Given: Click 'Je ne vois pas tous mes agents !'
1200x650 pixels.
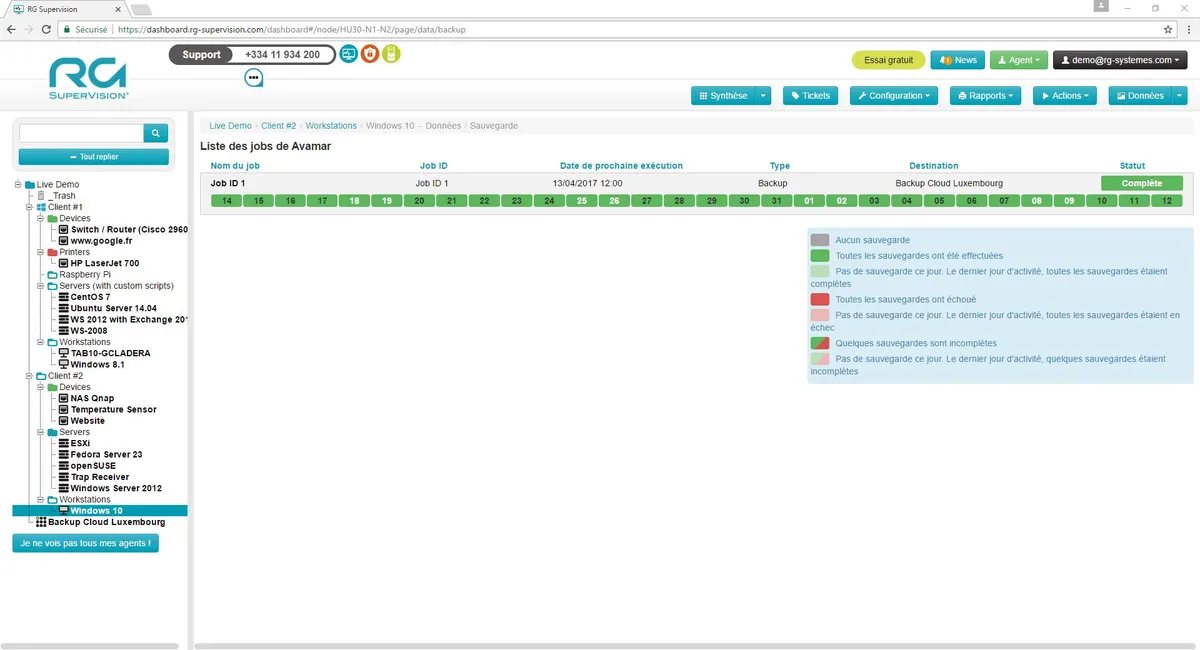Looking at the screenshot, I should click(x=85, y=543).
